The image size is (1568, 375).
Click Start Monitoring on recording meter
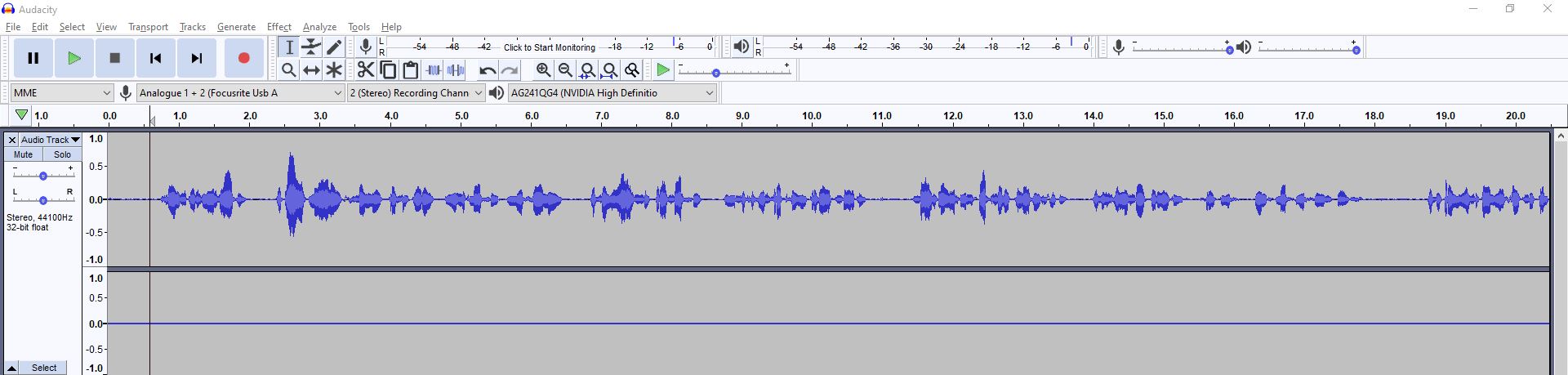pos(550,47)
